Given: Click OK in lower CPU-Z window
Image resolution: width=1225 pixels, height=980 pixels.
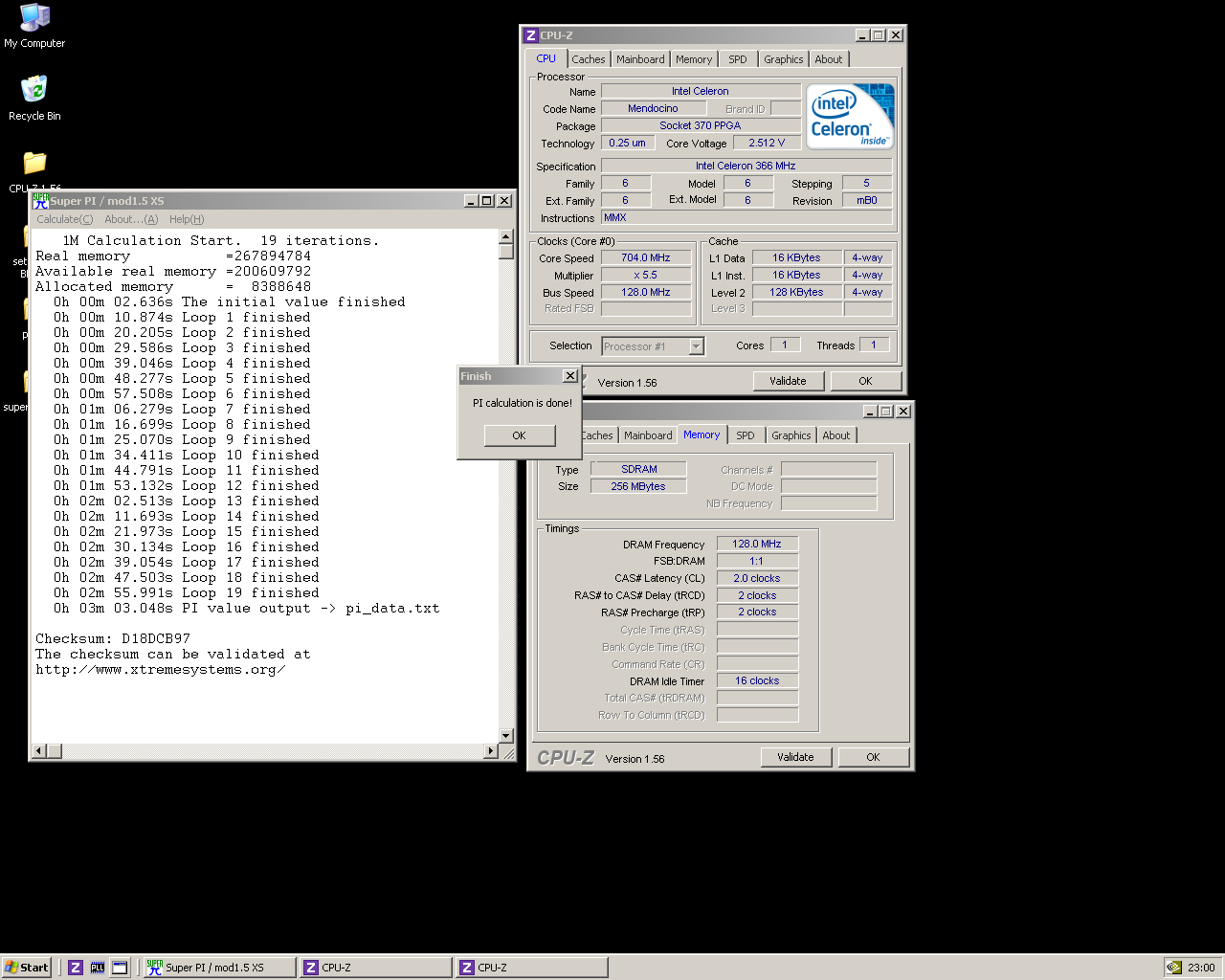Looking at the screenshot, I should pyautogui.click(x=873, y=757).
